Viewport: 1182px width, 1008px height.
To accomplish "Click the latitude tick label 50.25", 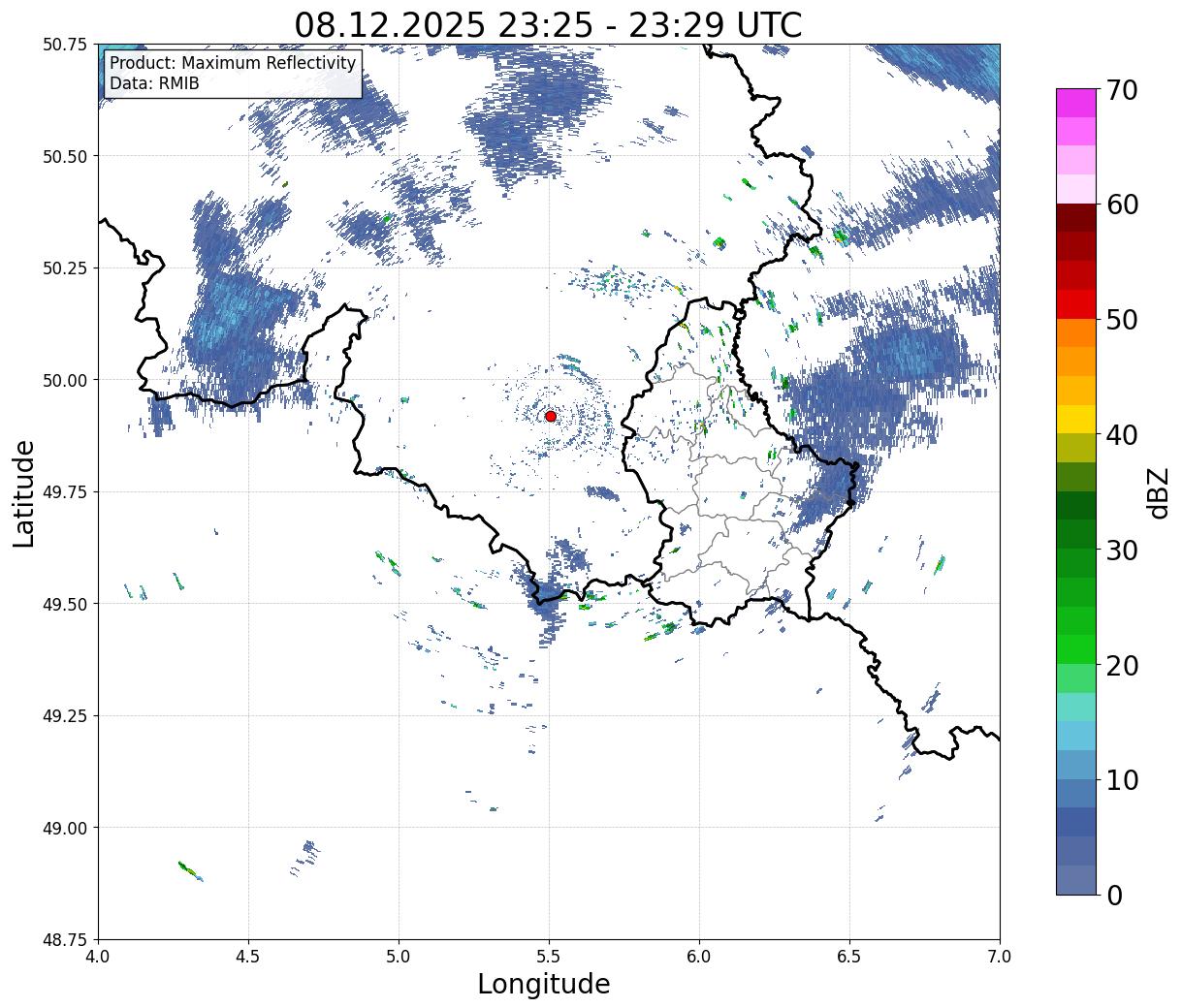I will pyautogui.click(x=64, y=268).
